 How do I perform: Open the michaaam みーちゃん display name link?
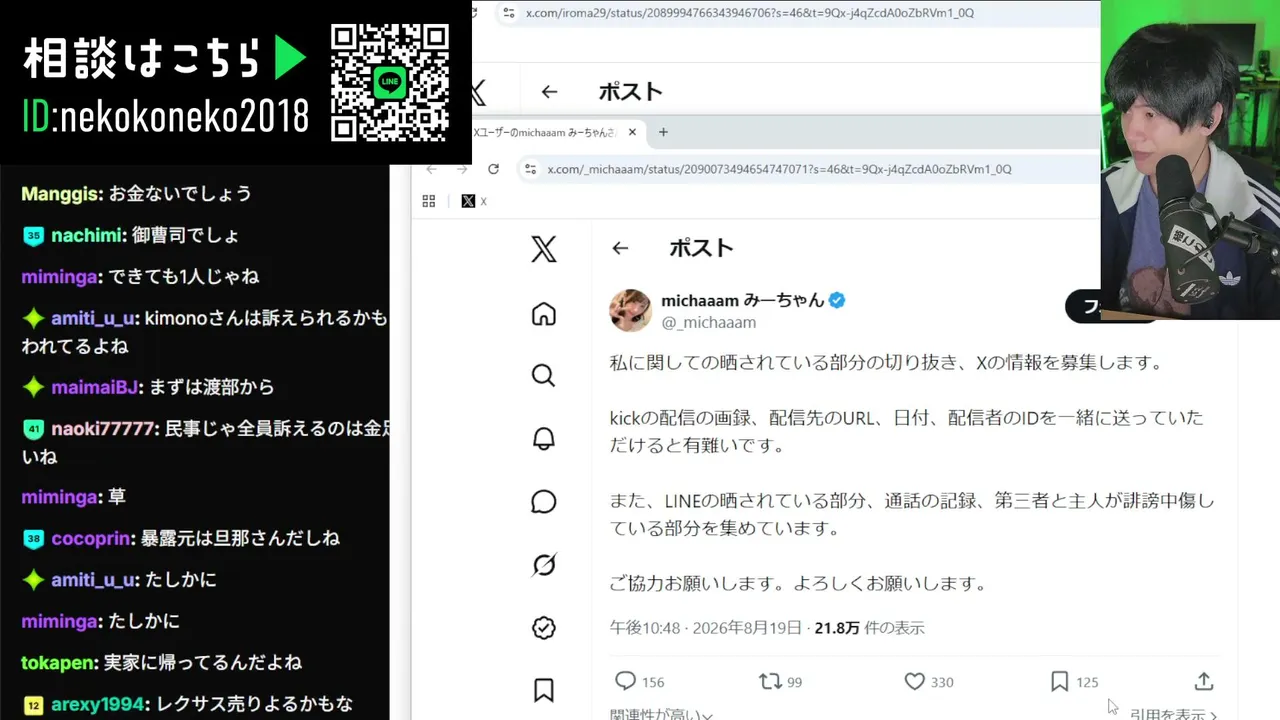point(742,300)
